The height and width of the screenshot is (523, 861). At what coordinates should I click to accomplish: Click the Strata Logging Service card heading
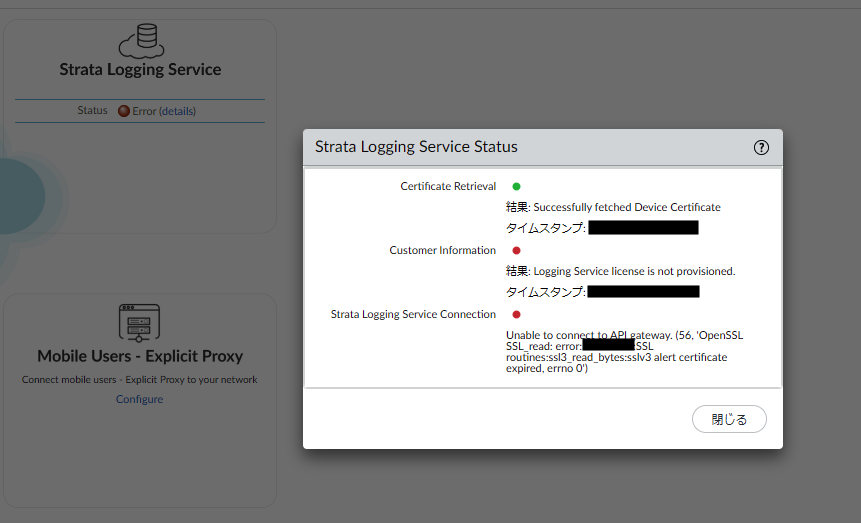(140, 70)
